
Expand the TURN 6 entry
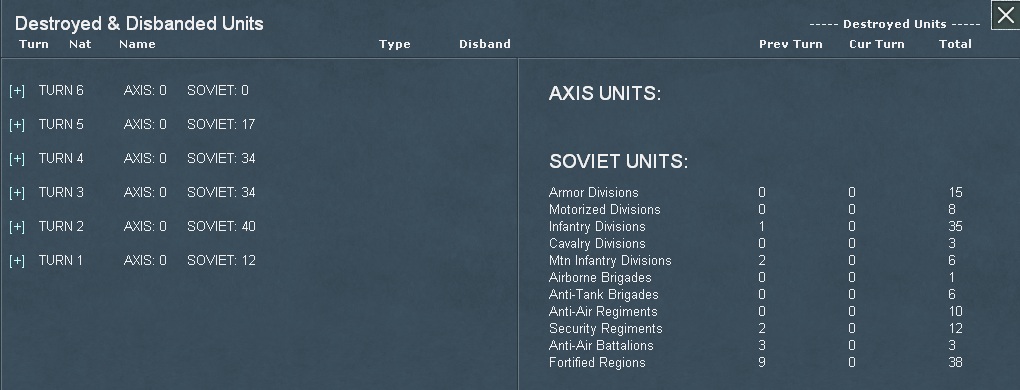coord(17,91)
